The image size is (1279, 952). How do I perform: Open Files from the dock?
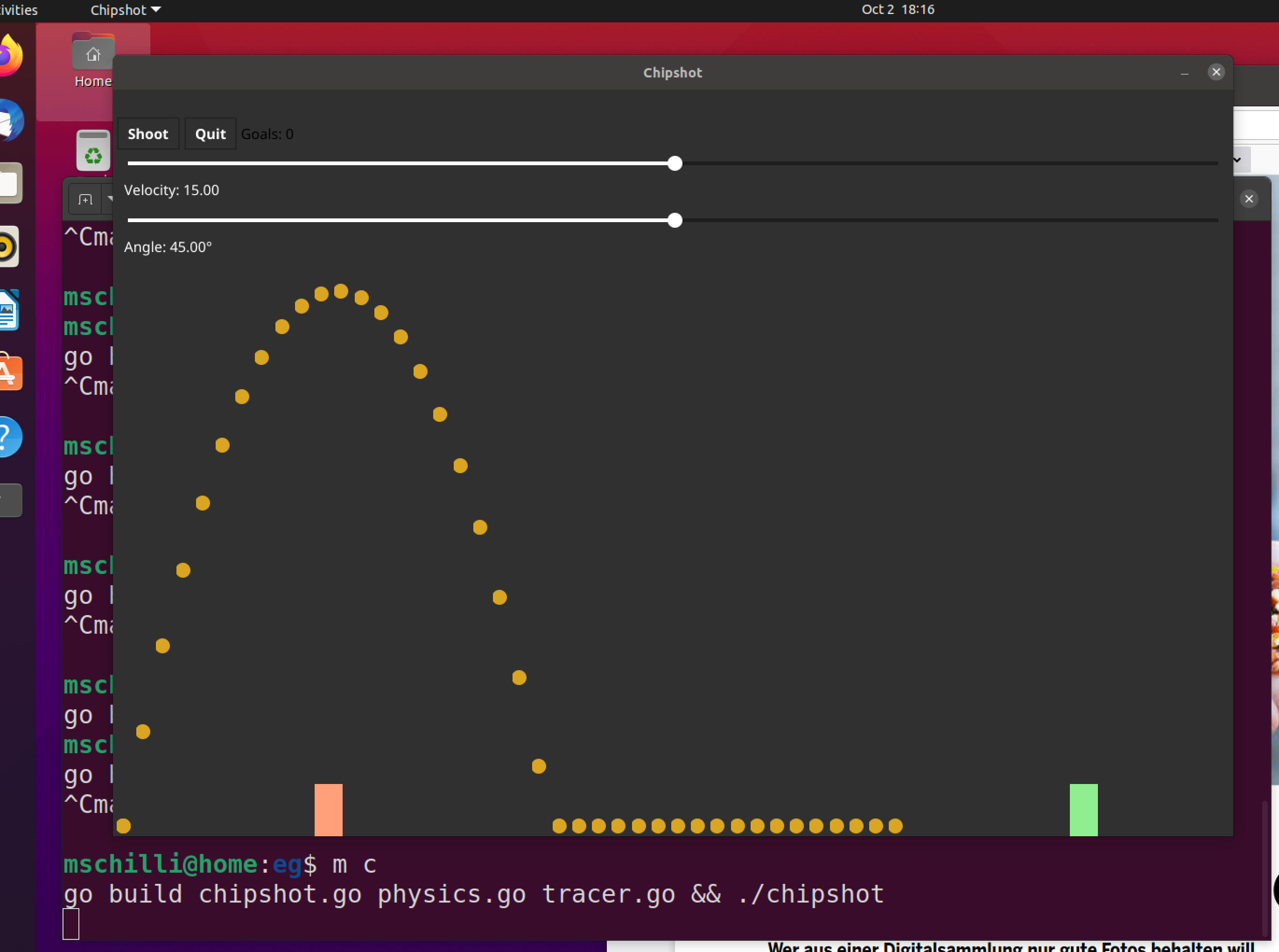coord(11,183)
